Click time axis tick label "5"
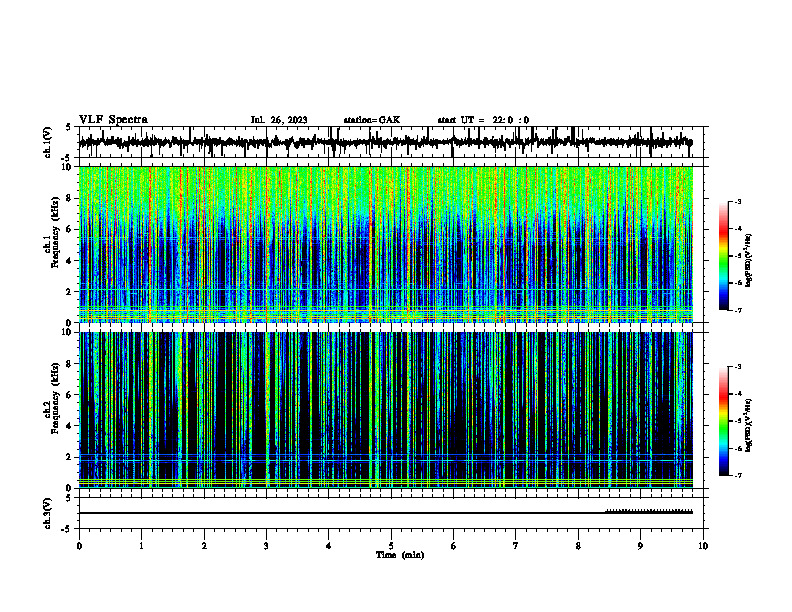 391,546
